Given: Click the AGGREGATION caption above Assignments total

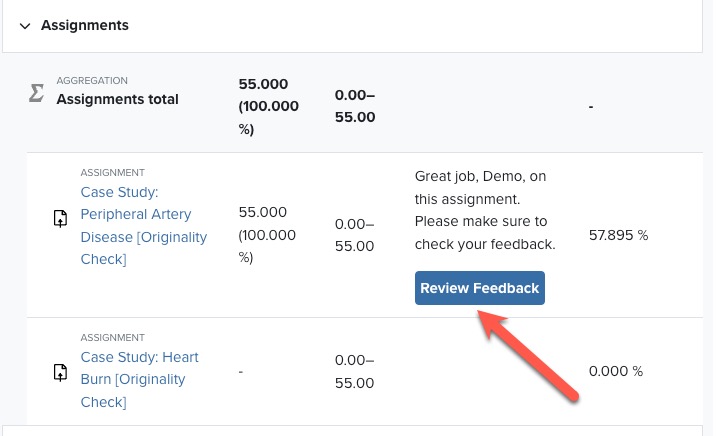Looking at the screenshot, I should pyautogui.click(x=92, y=81).
